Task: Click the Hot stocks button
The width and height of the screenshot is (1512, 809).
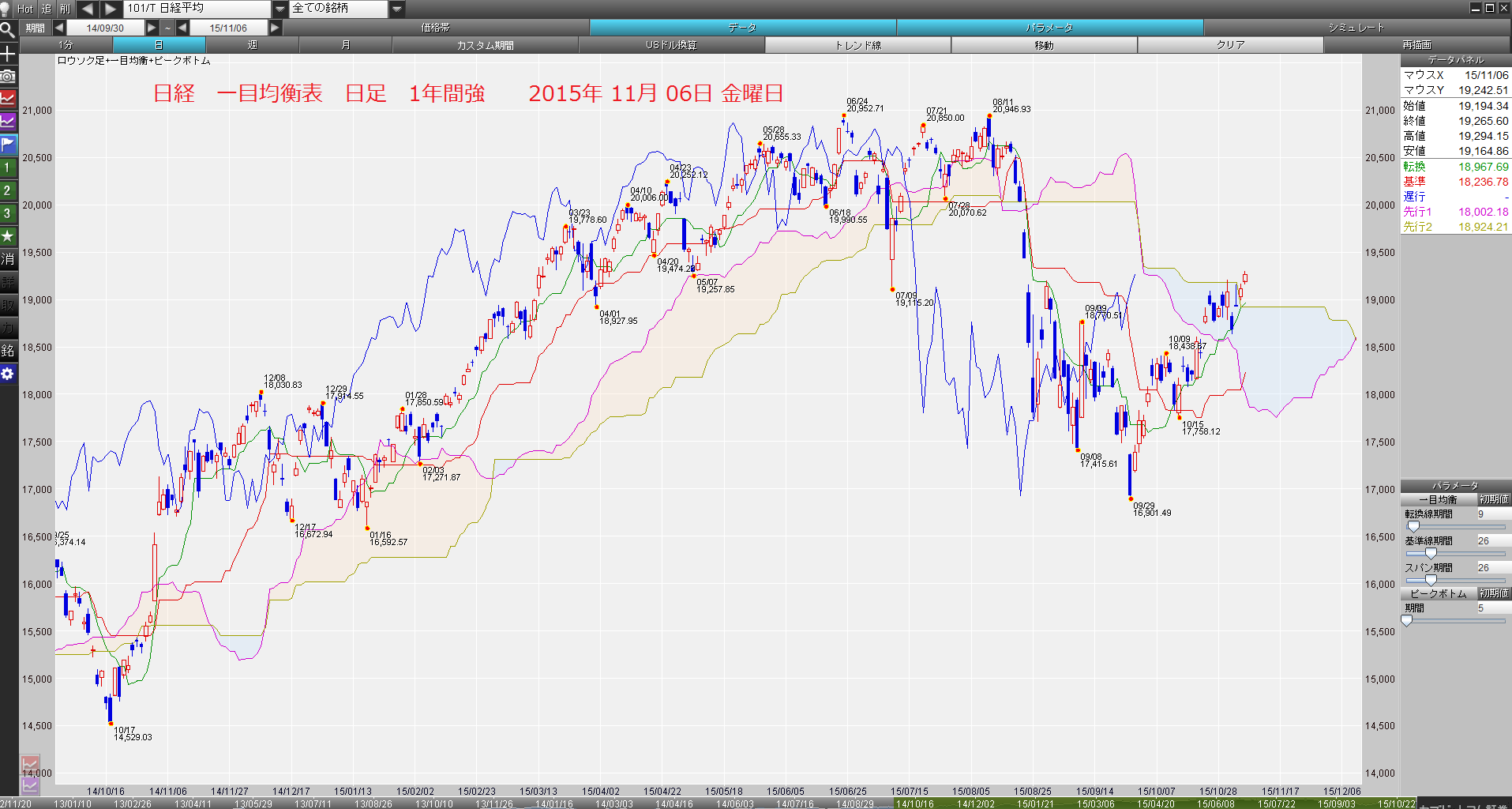Action: [25, 9]
